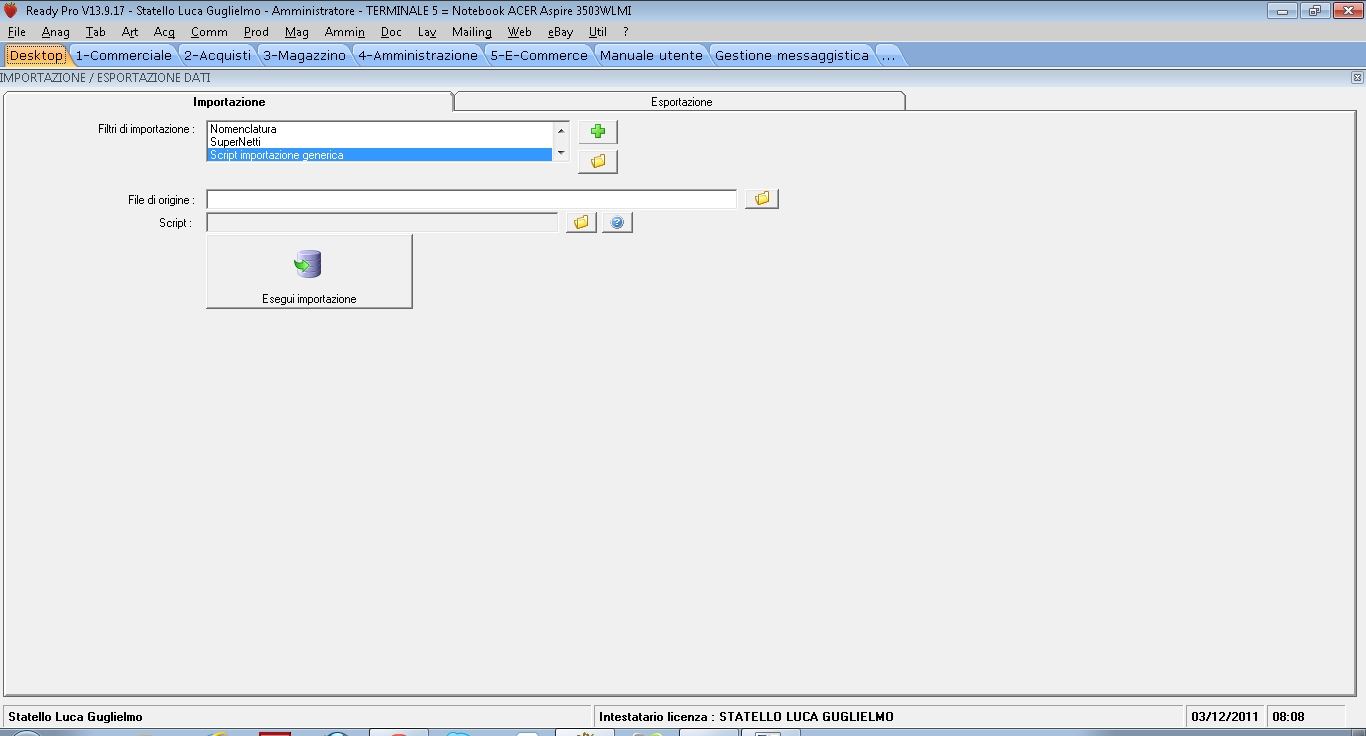The width and height of the screenshot is (1366, 736).
Task: Open the Prod menu
Action: click(x=256, y=32)
